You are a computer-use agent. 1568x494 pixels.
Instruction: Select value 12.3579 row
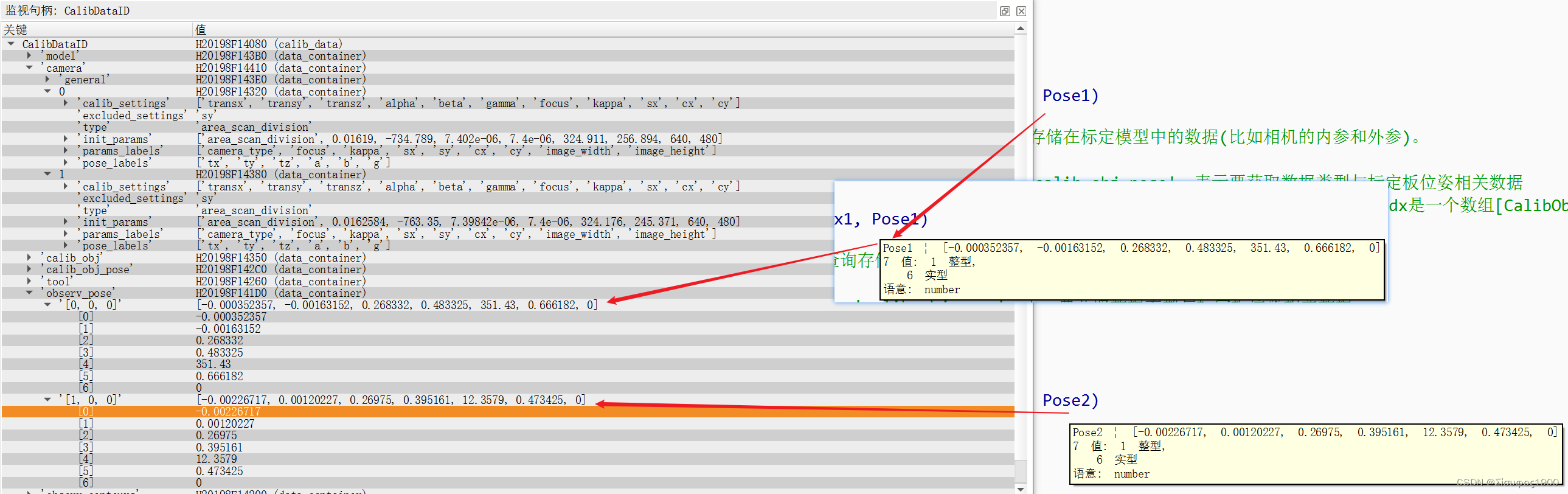pyautogui.click(x=216, y=459)
